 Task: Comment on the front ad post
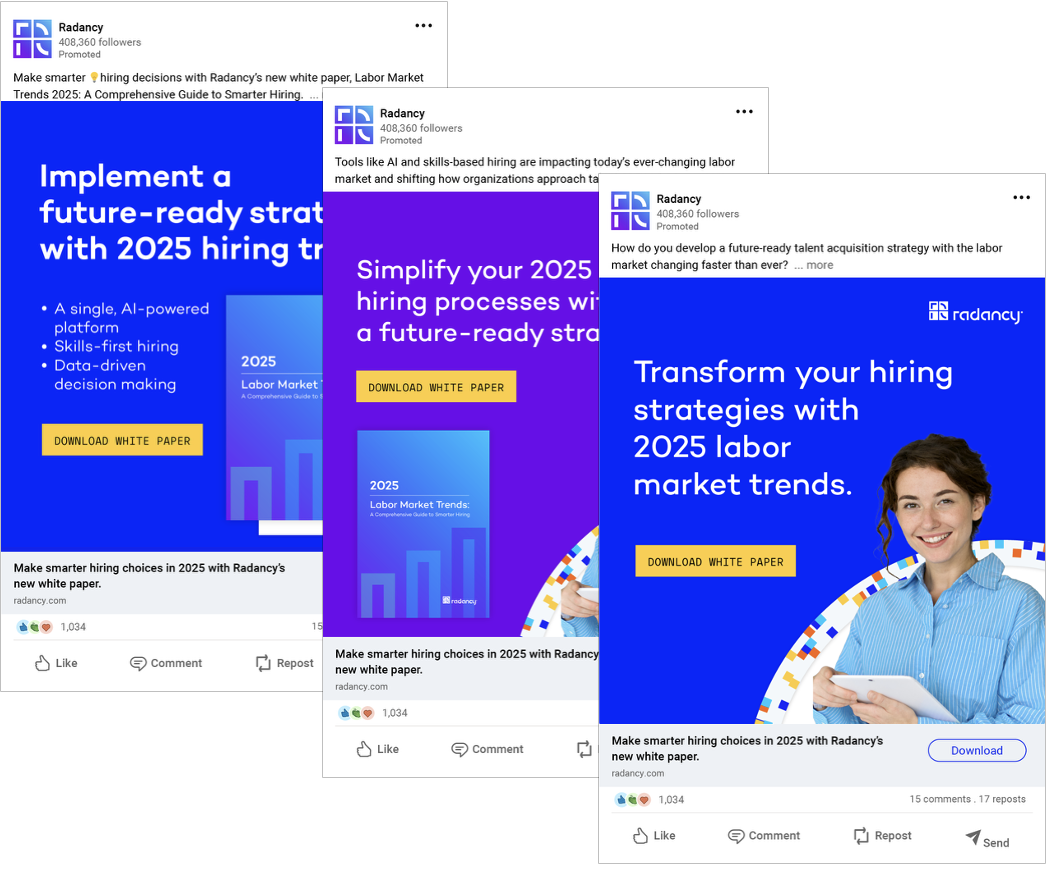764,836
